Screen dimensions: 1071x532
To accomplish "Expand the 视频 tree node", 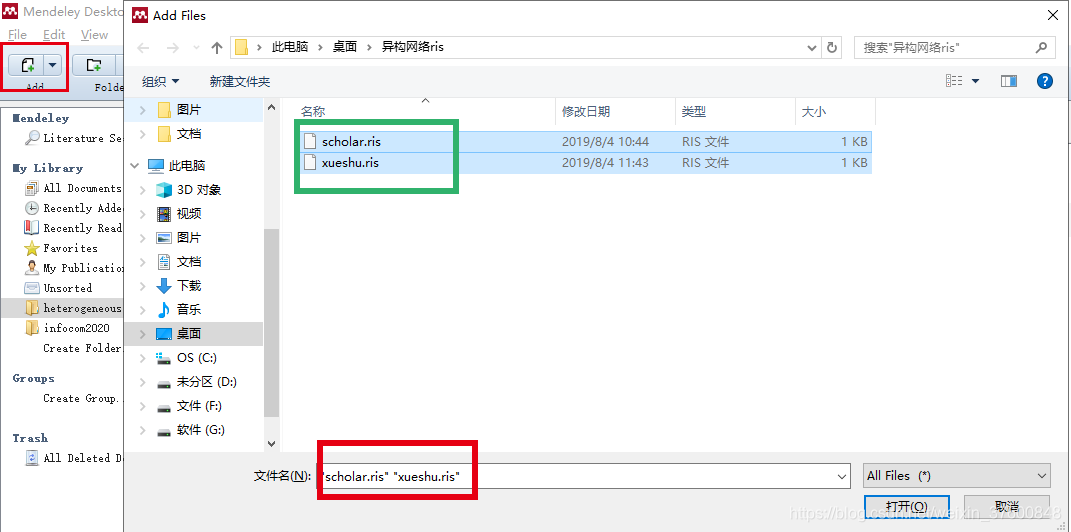I will (x=143, y=214).
